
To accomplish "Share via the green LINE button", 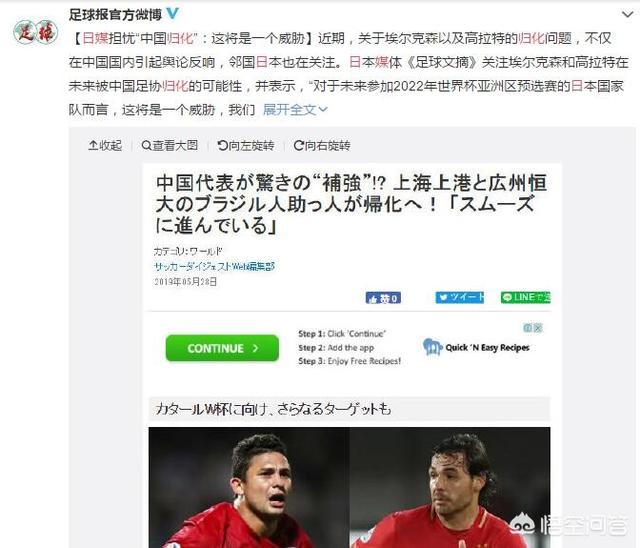I will pyautogui.click(x=526, y=297).
